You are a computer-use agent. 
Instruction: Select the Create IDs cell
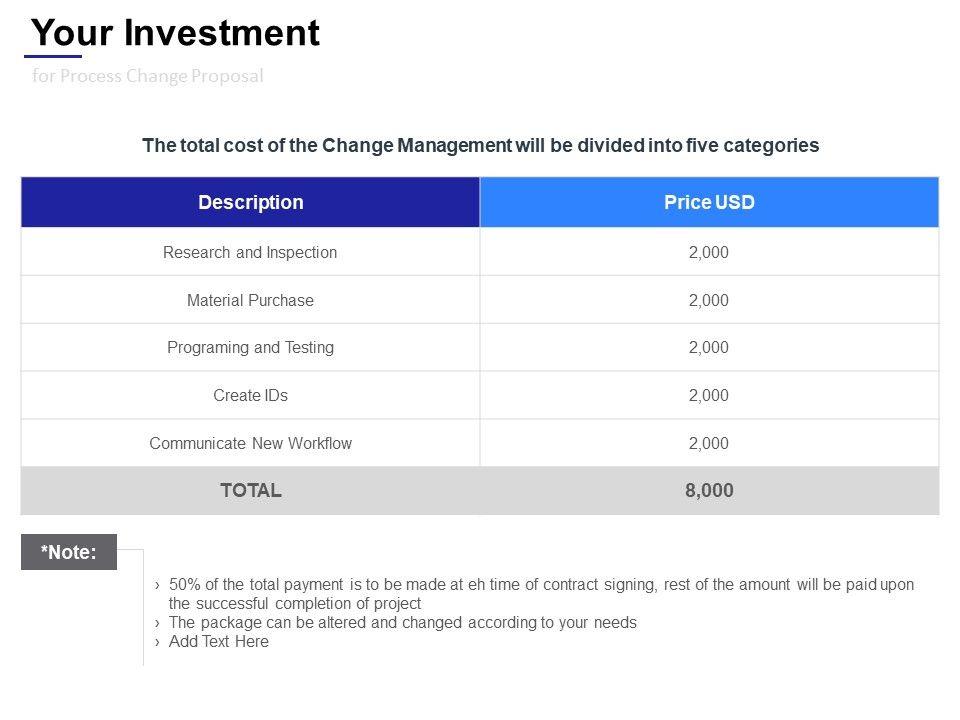pyautogui.click(x=250, y=395)
